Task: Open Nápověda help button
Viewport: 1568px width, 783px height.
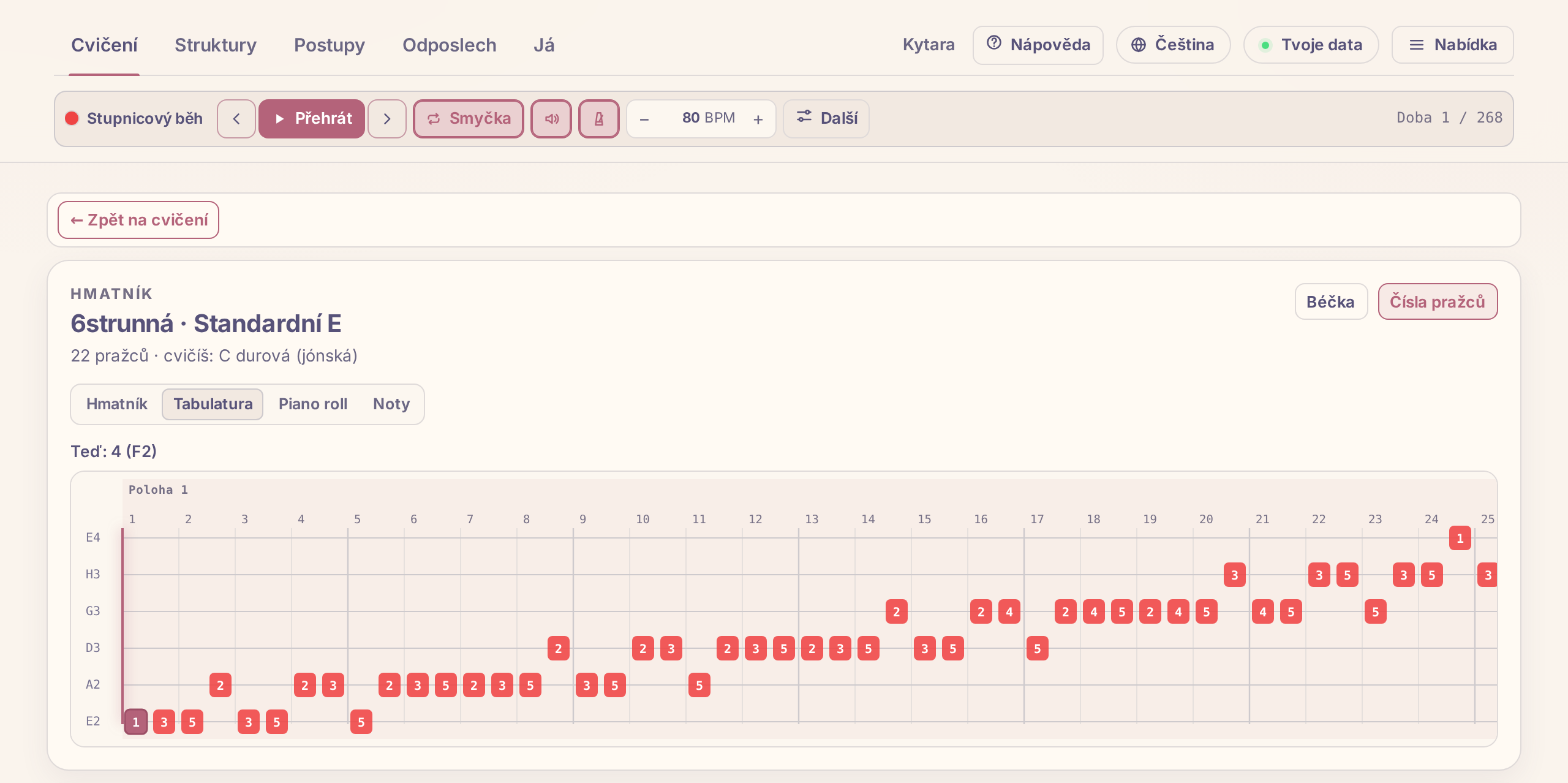Action: click(x=1038, y=45)
